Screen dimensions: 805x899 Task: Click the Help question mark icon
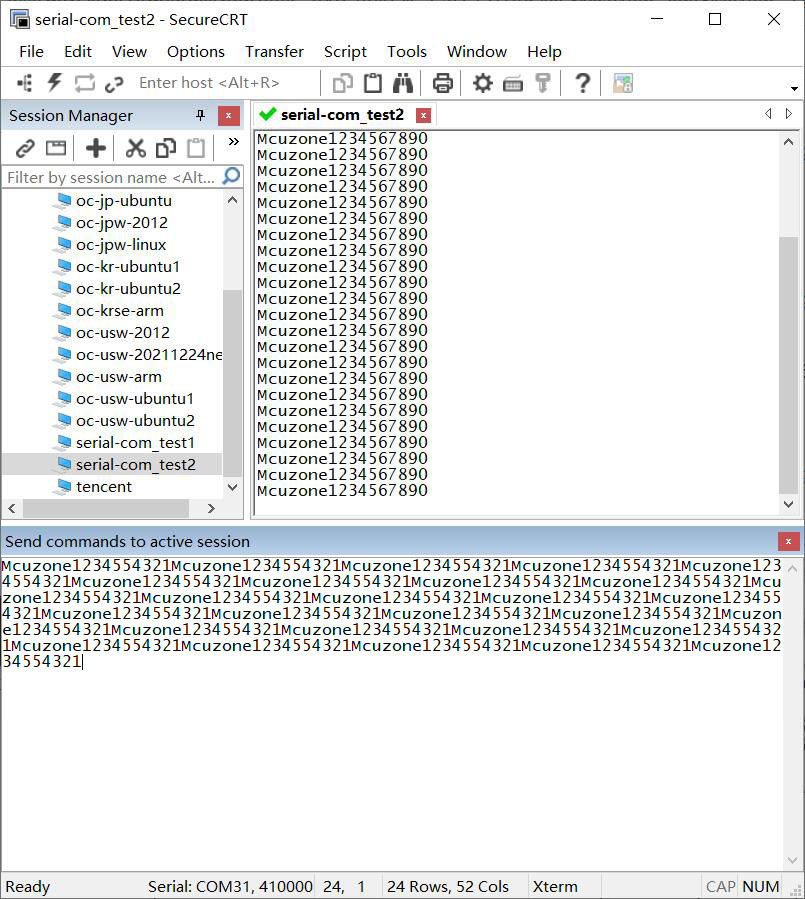pyautogui.click(x=583, y=83)
